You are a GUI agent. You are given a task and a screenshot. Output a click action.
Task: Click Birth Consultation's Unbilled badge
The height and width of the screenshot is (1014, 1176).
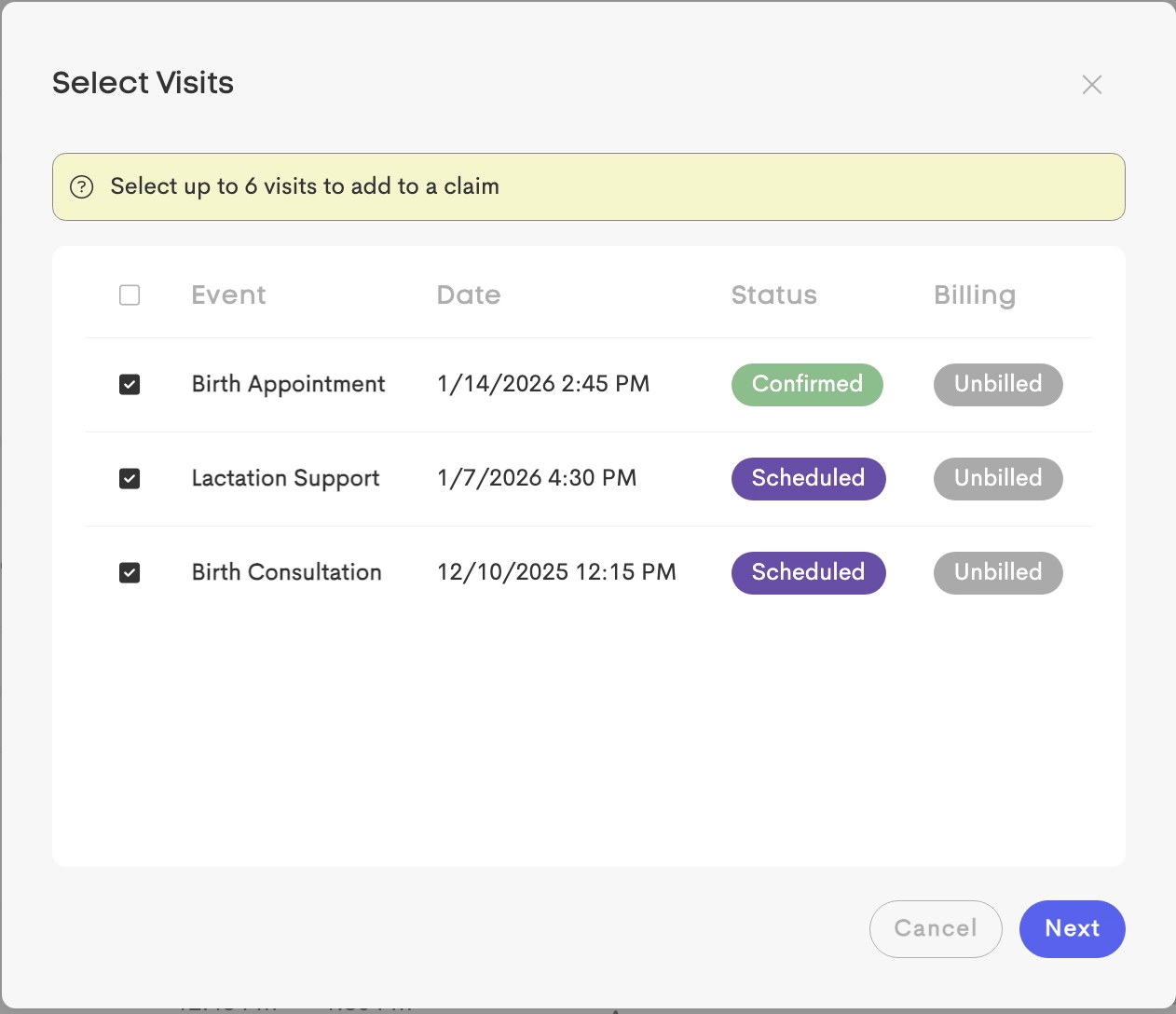(x=998, y=572)
